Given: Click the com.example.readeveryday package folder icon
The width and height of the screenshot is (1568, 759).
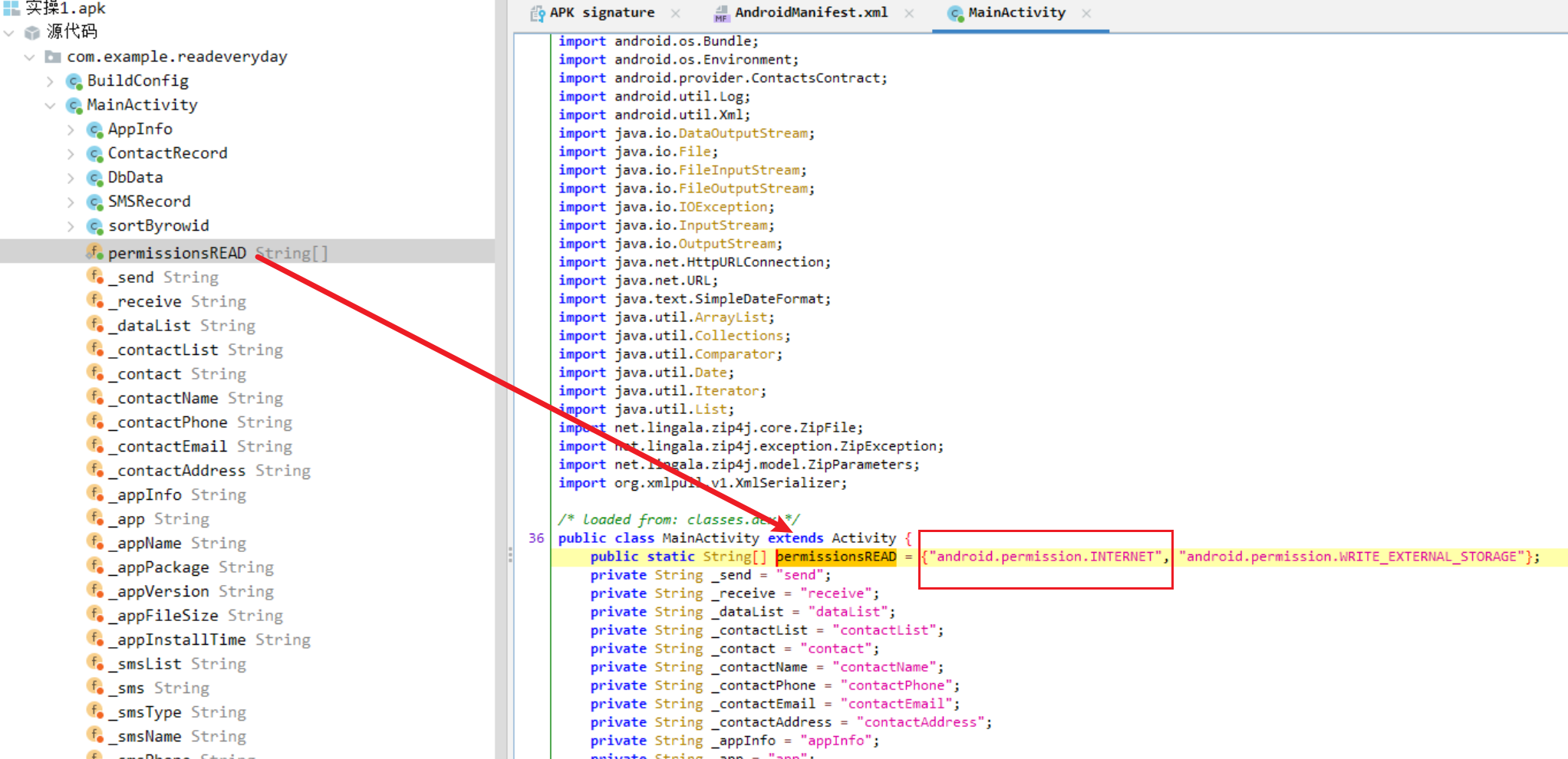Looking at the screenshot, I should pos(53,57).
